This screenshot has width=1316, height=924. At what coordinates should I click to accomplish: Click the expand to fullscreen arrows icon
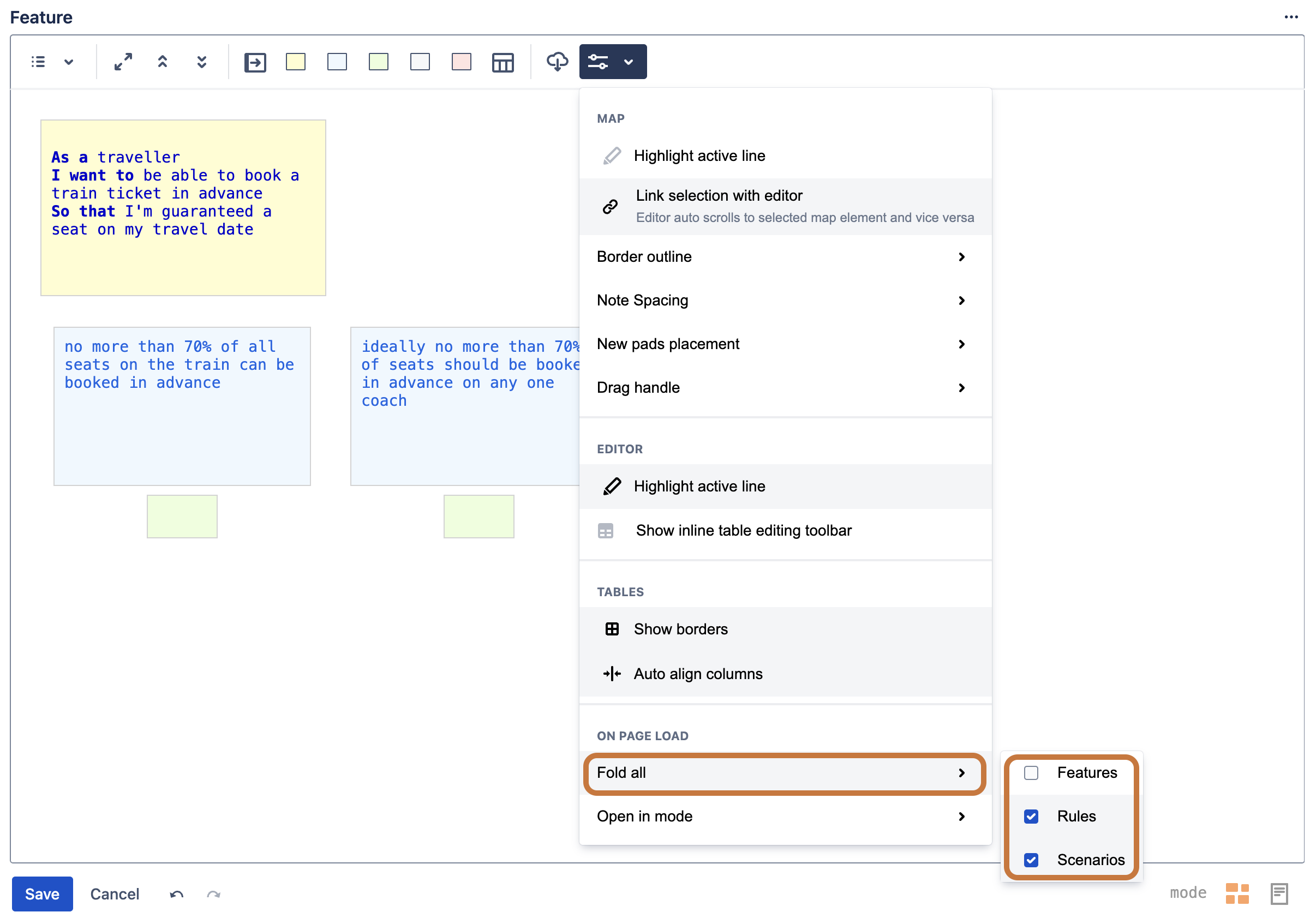[x=123, y=62]
